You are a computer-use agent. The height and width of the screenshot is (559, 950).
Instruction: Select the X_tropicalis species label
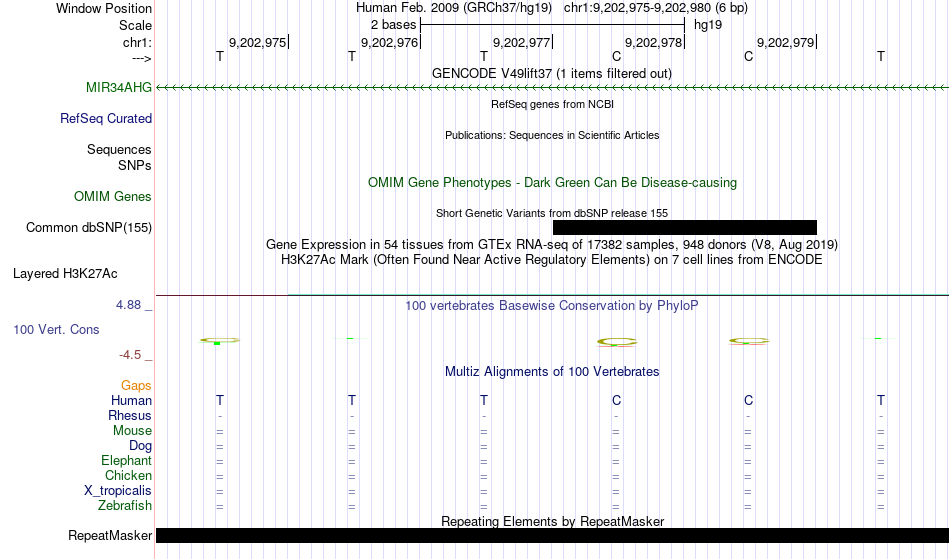[118, 491]
